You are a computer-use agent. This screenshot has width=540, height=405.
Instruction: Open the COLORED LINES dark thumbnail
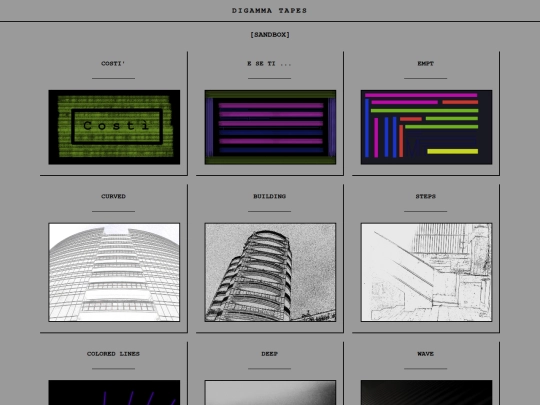(114, 393)
